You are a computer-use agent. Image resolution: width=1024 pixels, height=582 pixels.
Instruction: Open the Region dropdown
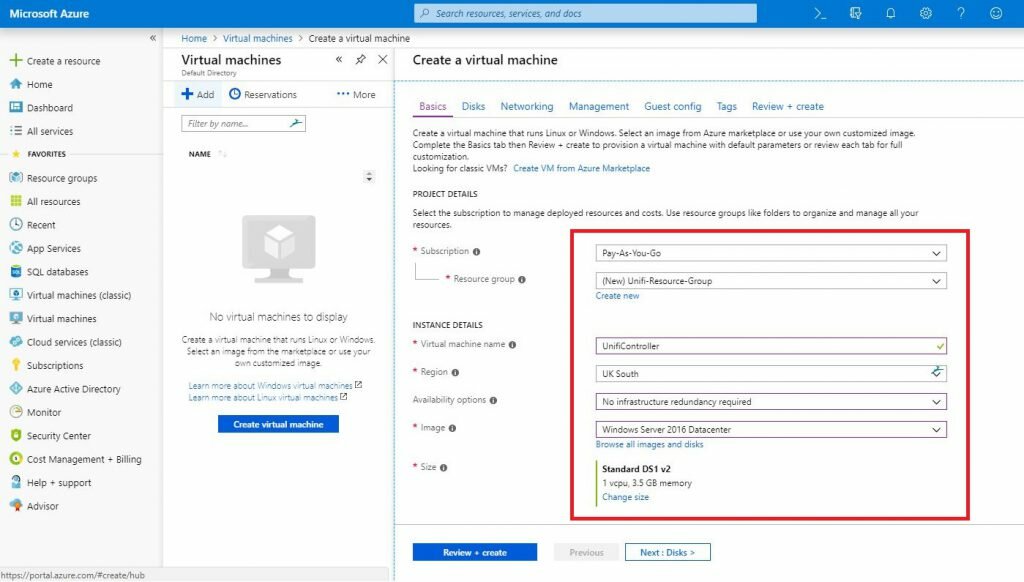coord(771,374)
